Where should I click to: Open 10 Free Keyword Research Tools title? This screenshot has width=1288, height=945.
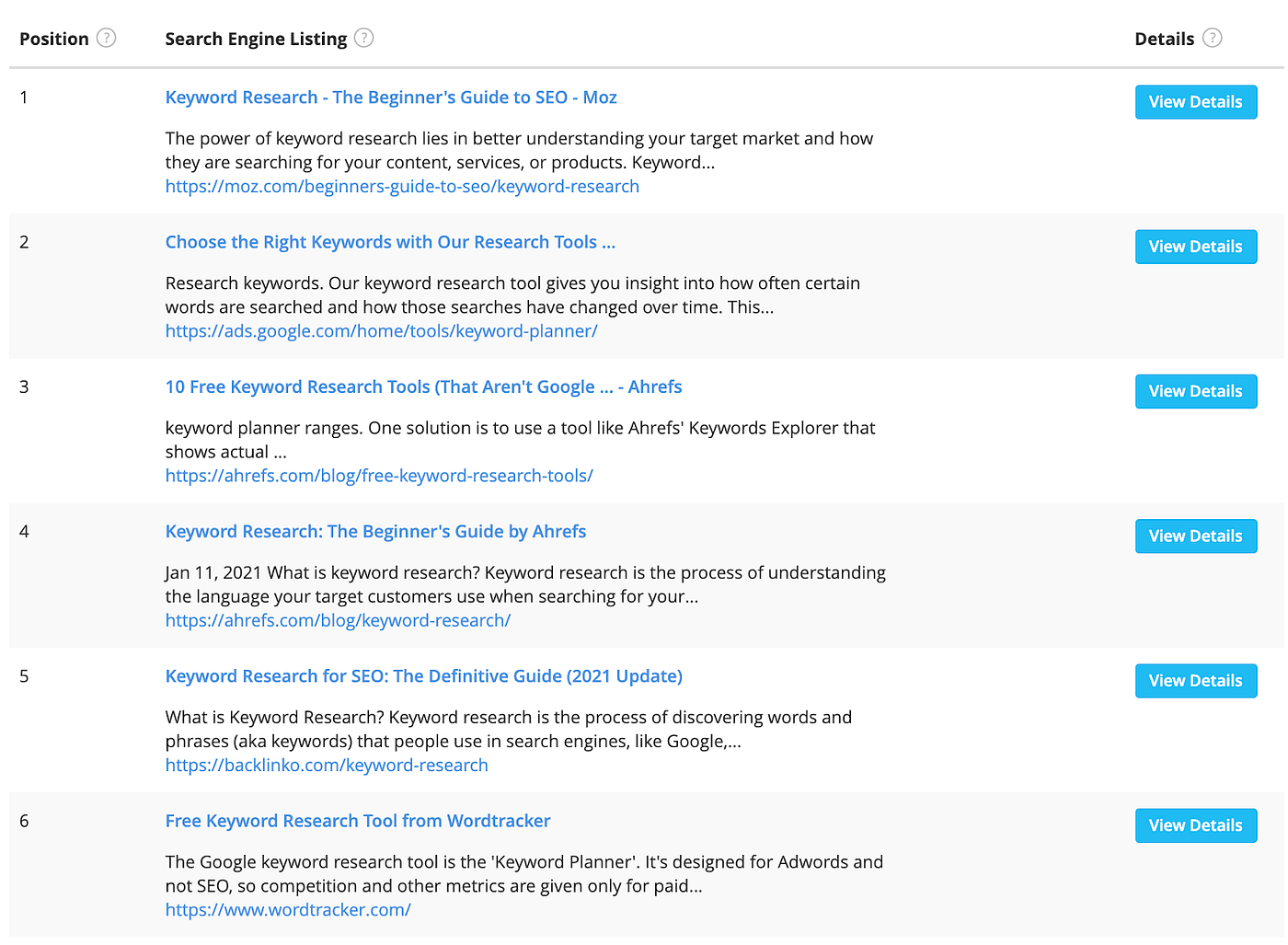[423, 386]
